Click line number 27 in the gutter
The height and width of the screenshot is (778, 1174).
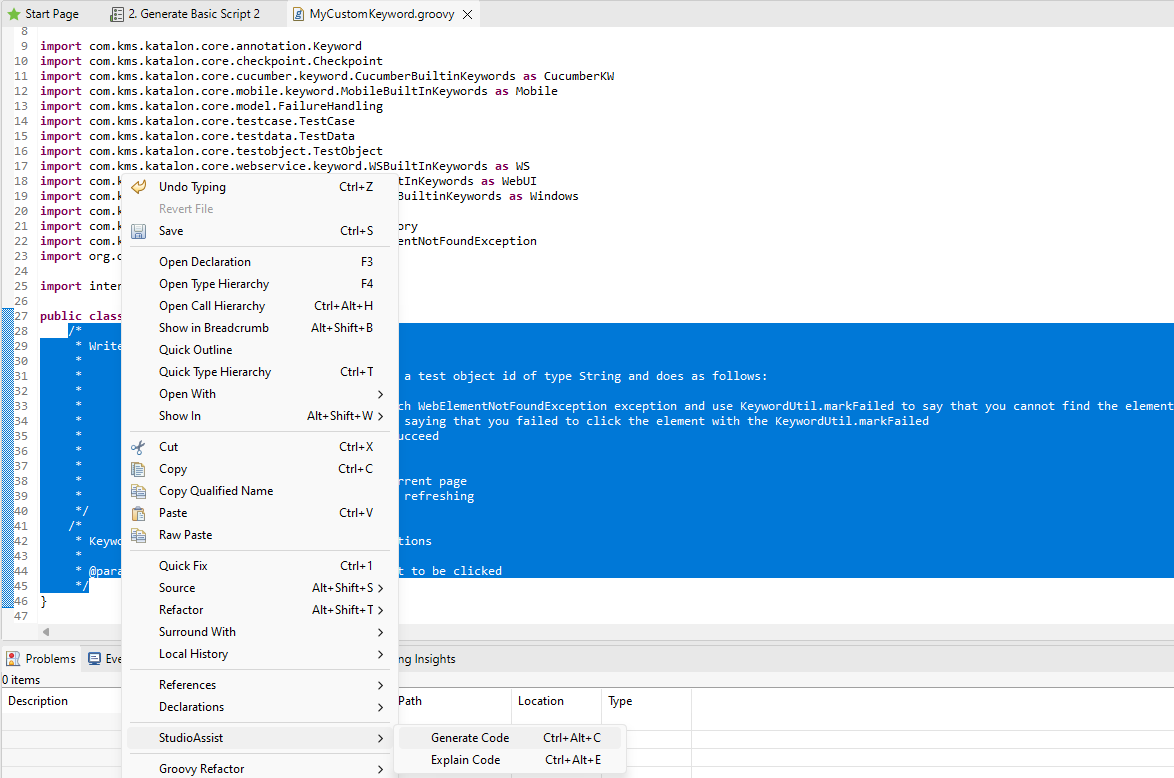[x=21, y=316]
